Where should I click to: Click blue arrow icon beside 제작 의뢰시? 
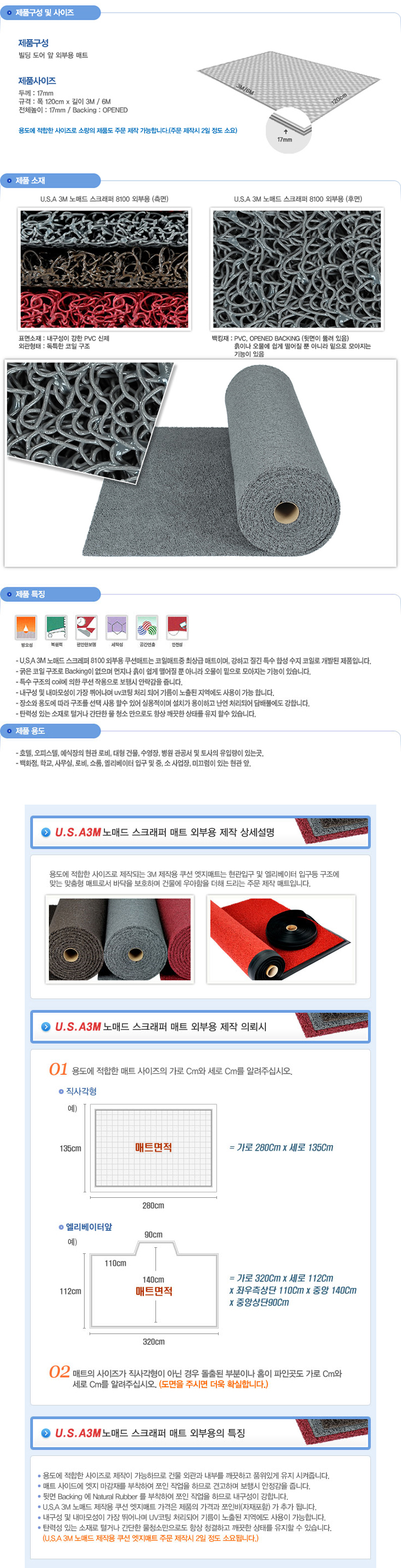(46, 1026)
